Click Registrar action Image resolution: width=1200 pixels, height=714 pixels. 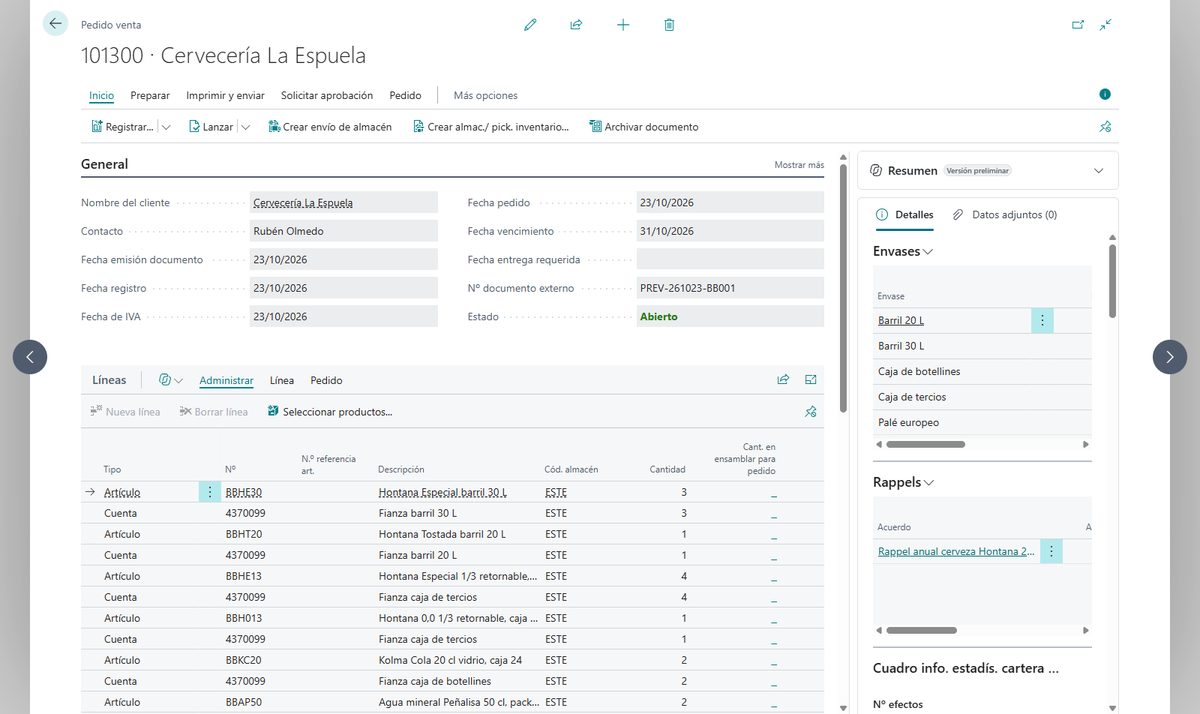pos(123,127)
